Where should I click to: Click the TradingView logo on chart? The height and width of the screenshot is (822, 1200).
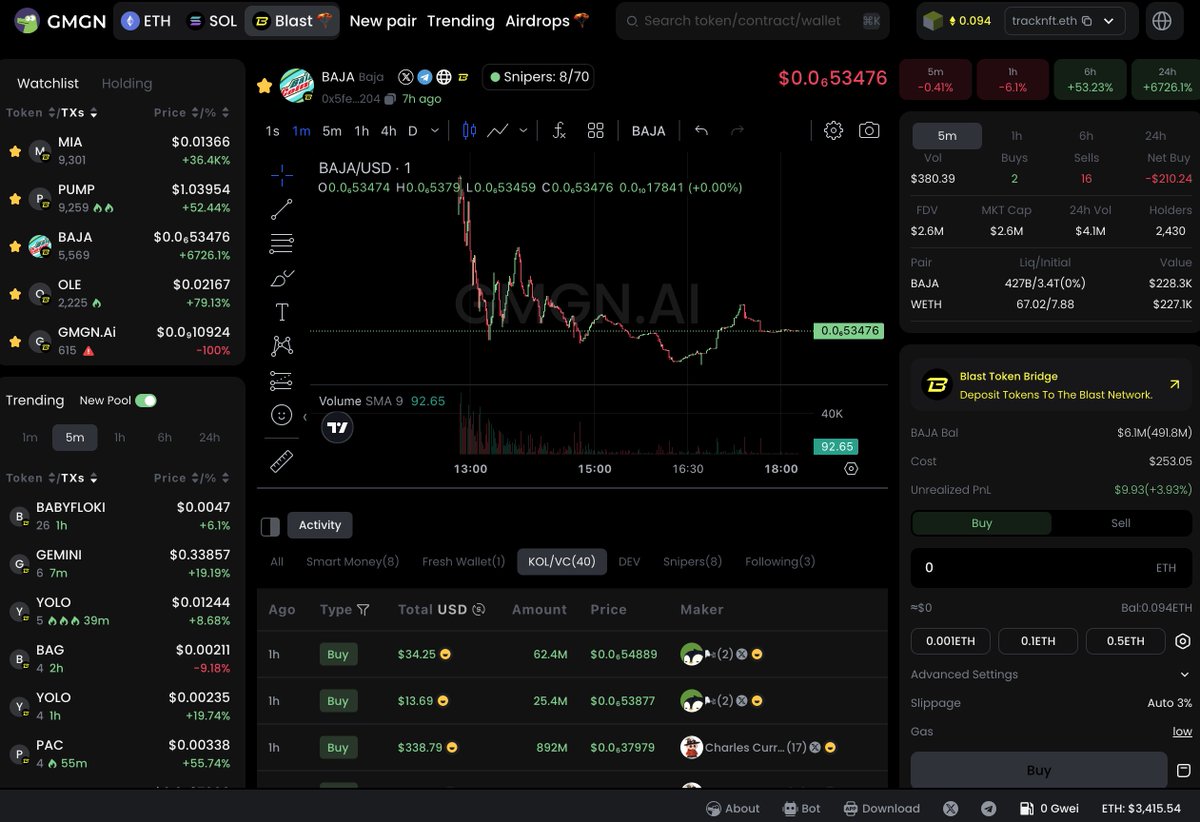pos(338,428)
